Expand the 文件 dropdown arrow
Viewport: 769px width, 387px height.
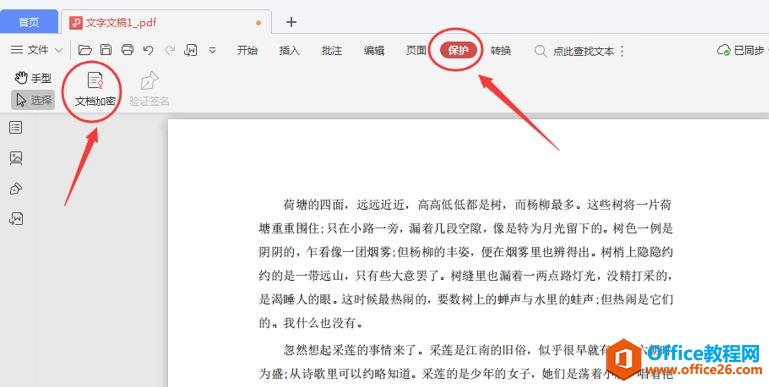tap(58, 51)
